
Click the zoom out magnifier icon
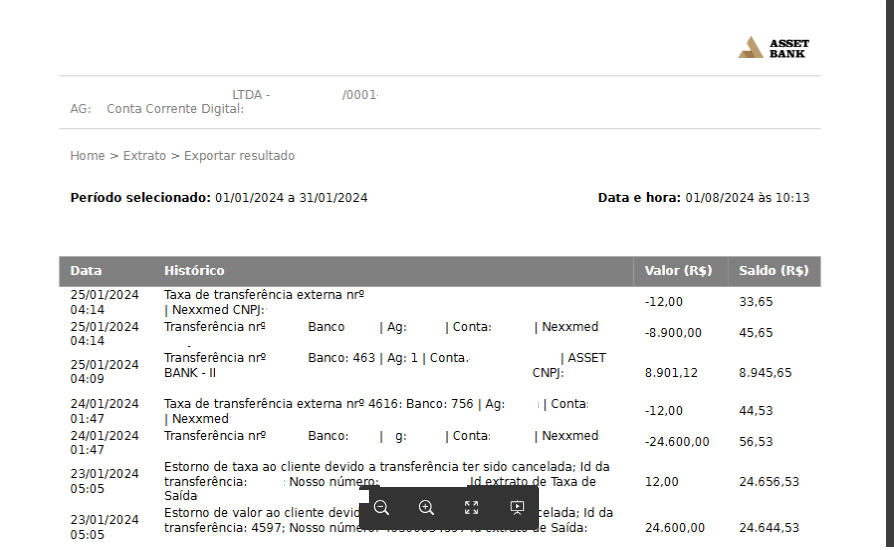point(381,507)
